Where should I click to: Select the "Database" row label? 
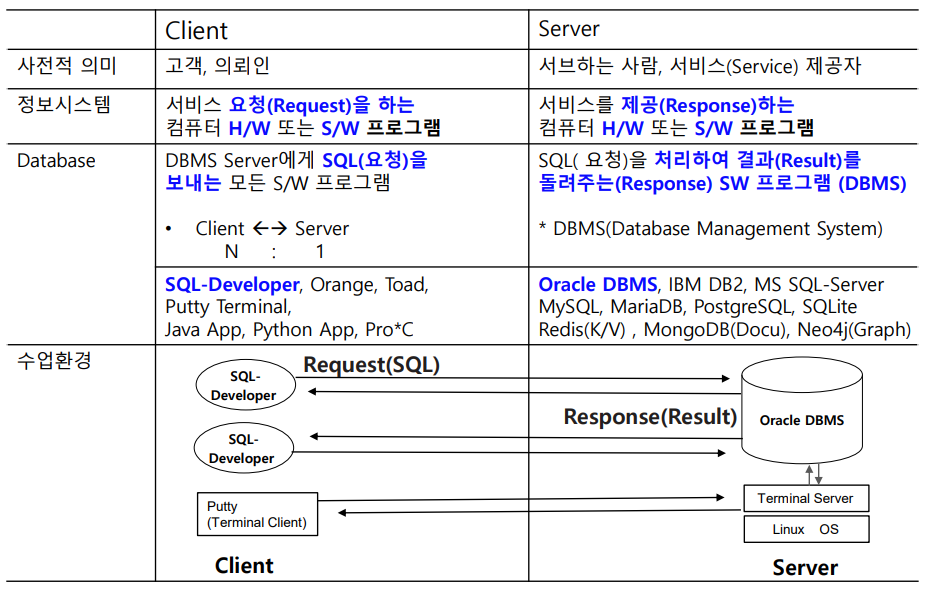(x=56, y=161)
